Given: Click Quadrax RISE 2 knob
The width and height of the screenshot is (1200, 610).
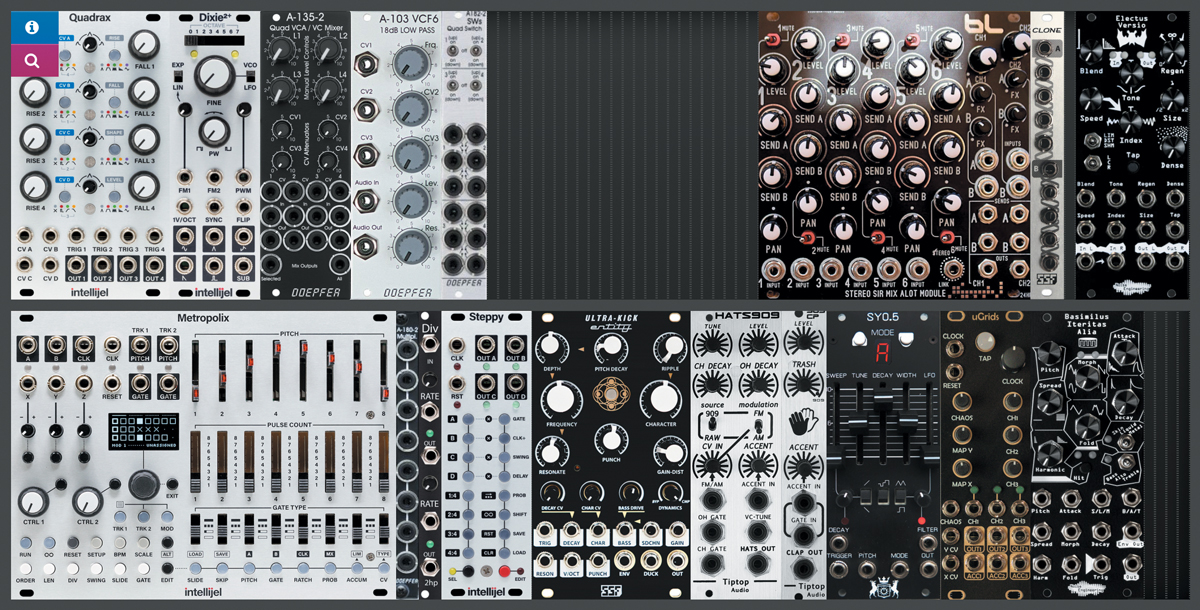Looking at the screenshot, I should (33, 92).
